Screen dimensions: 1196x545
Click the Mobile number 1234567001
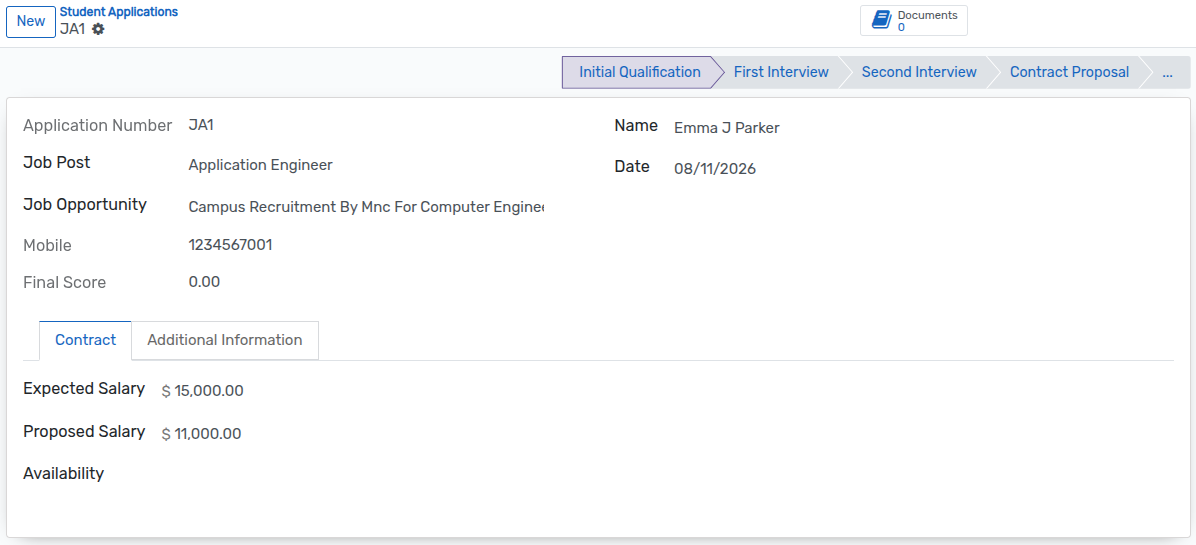pos(230,245)
